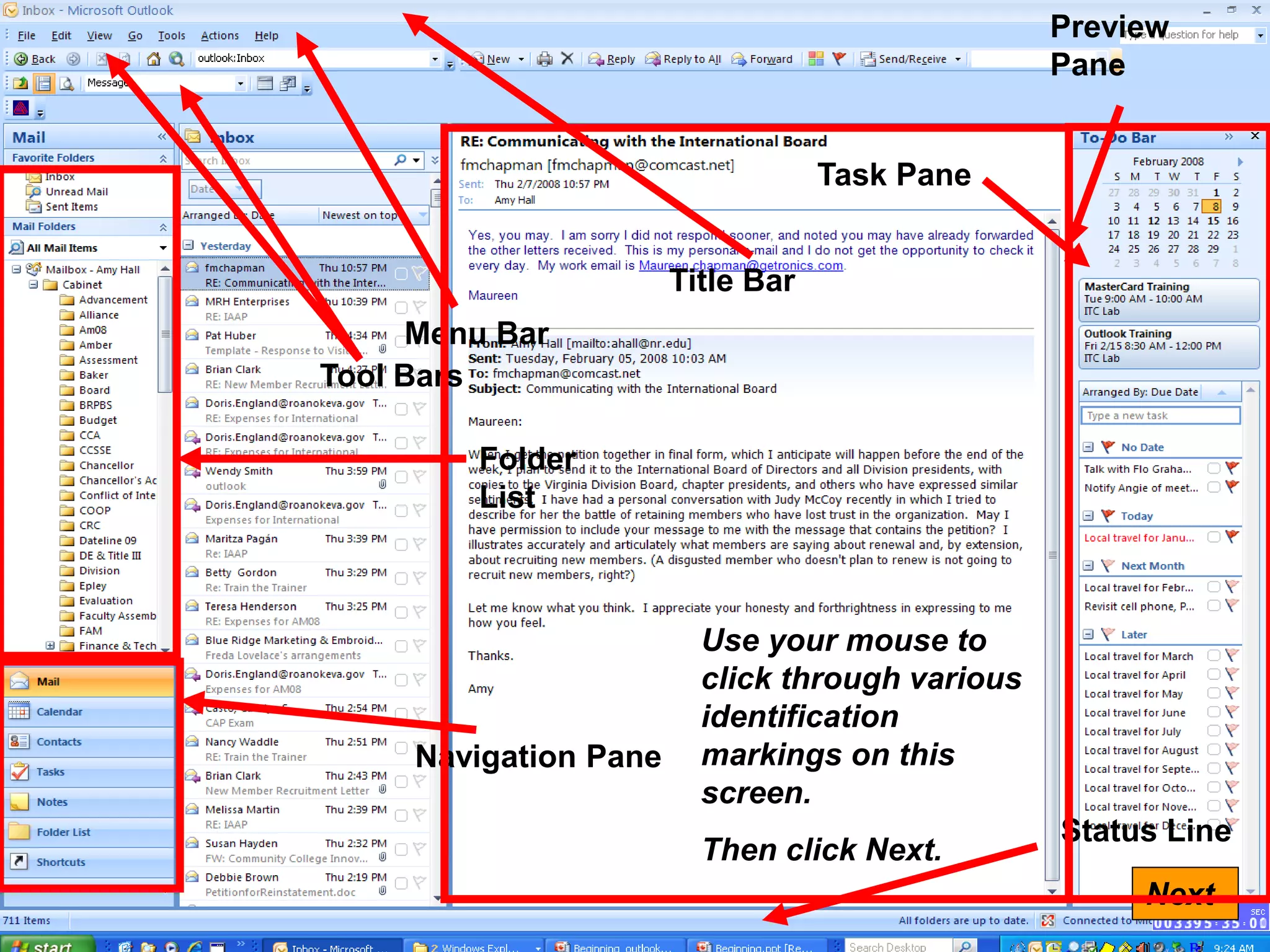Click the Print Preview icon

pos(66,83)
